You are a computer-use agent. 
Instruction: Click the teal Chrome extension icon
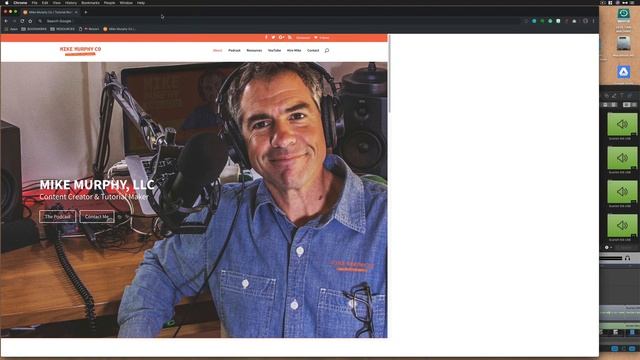[x=534, y=21]
